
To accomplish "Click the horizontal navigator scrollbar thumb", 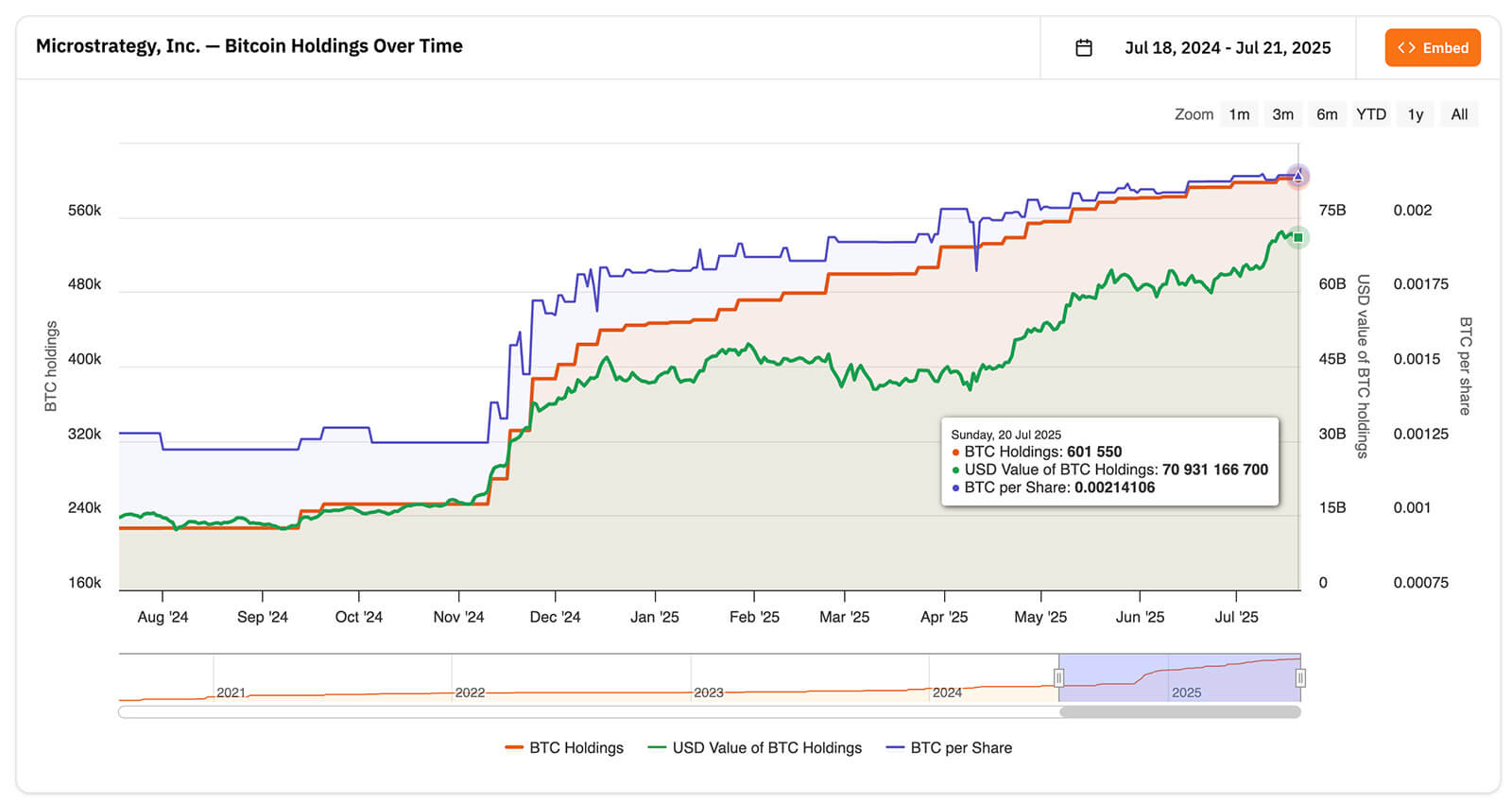I will [1179, 712].
